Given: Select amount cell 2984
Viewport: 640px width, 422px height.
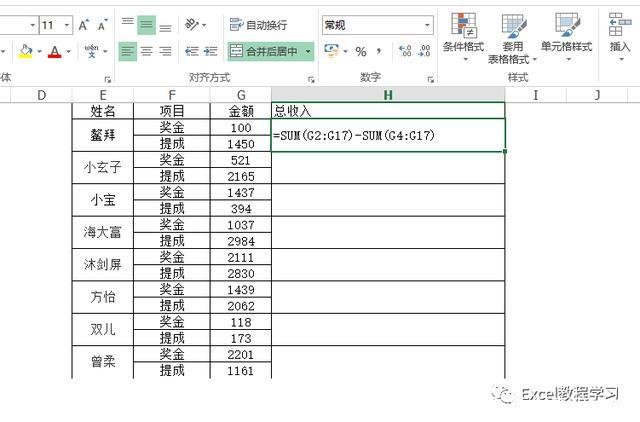Looking at the screenshot, I should point(241,241).
